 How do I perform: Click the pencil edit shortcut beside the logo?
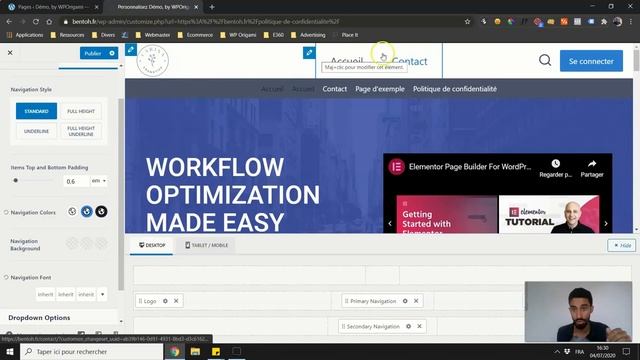(131, 49)
